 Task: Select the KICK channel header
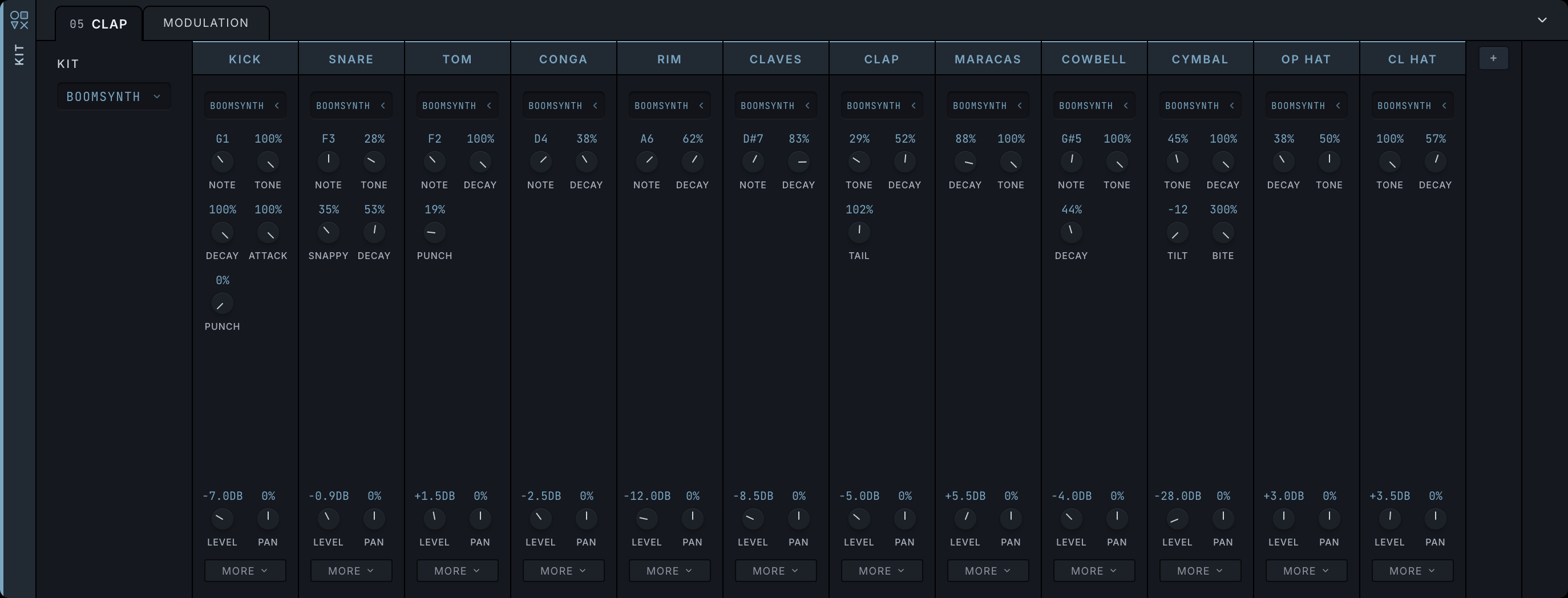[245, 59]
